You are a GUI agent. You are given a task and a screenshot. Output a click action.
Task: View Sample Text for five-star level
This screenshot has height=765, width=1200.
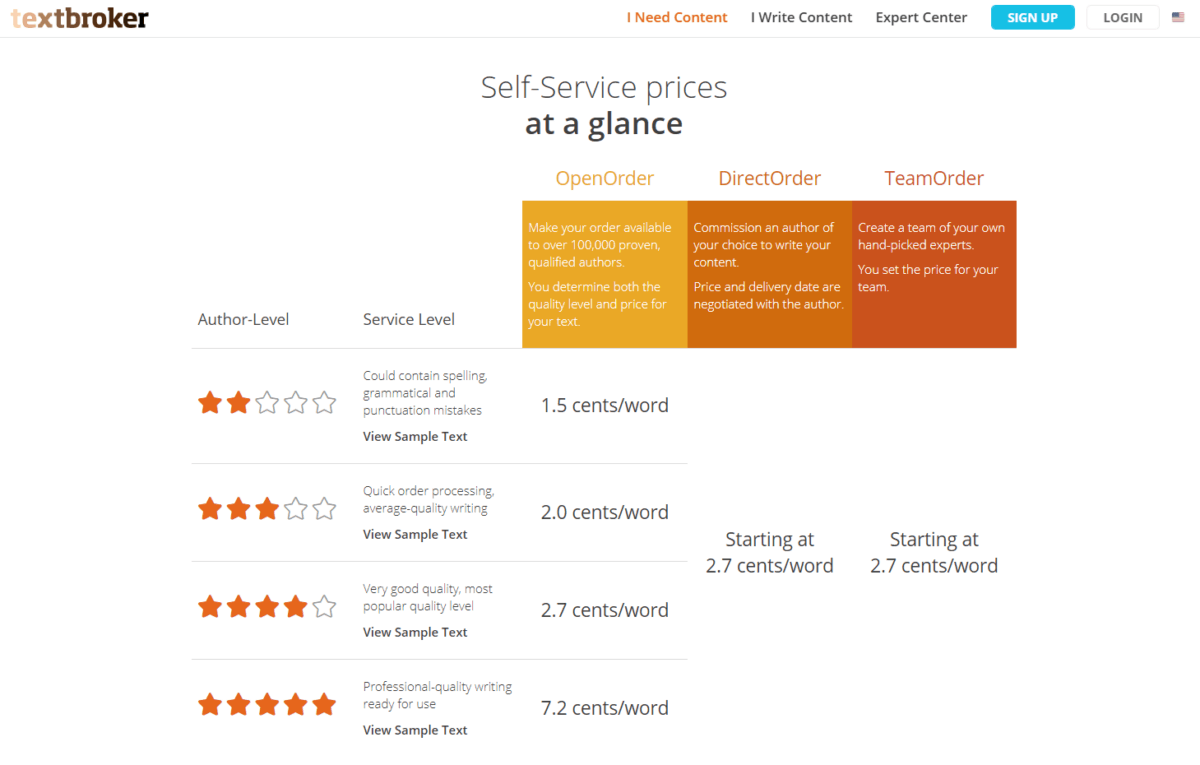point(415,731)
